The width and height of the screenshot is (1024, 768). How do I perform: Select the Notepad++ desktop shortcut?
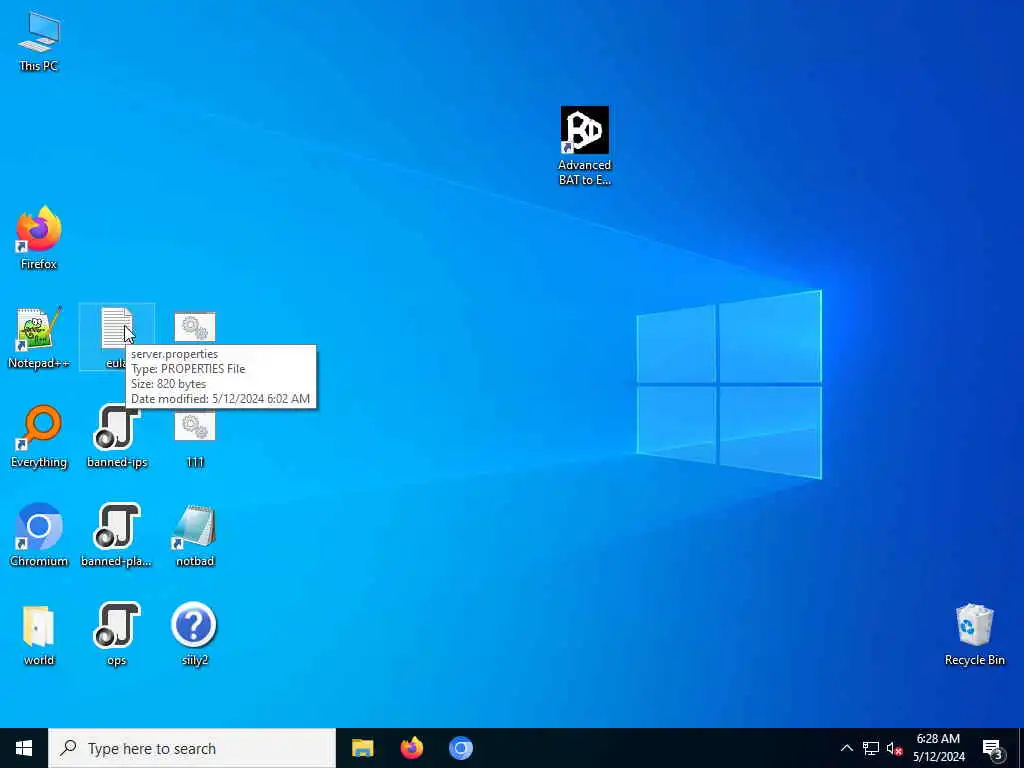tap(39, 338)
